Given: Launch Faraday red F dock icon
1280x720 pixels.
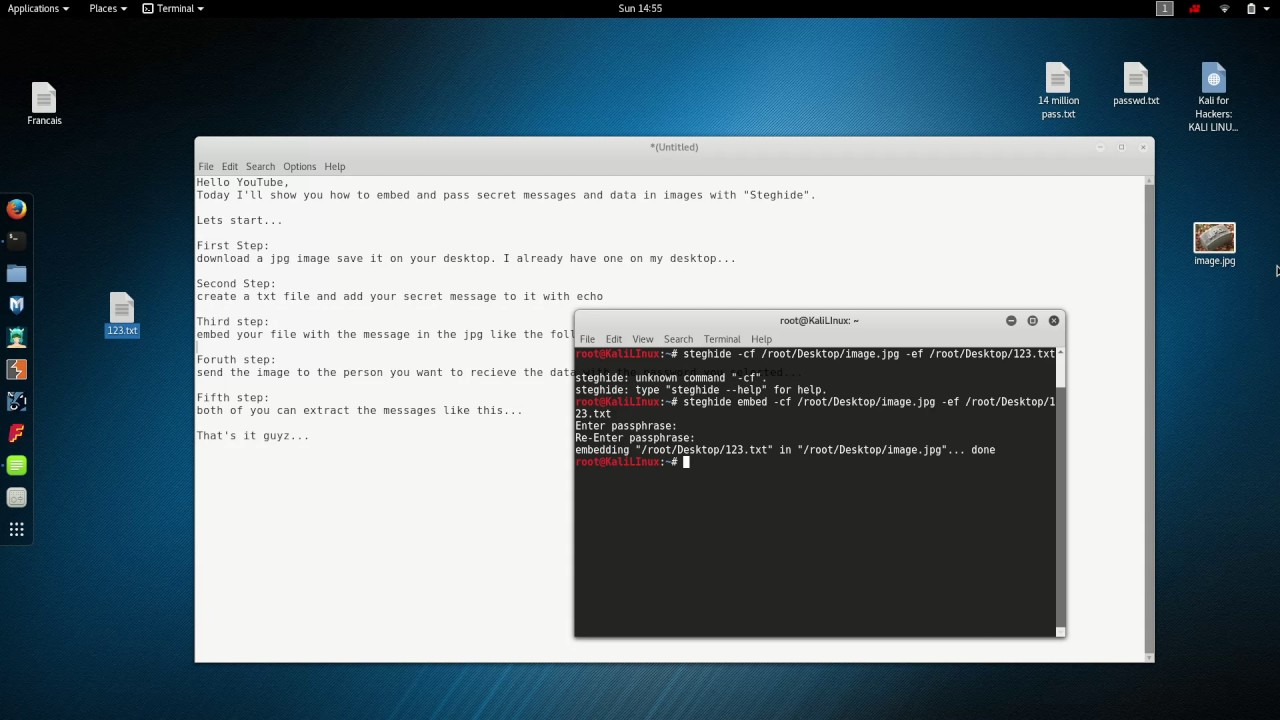Looking at the screenshot, I should coord(16,433).
